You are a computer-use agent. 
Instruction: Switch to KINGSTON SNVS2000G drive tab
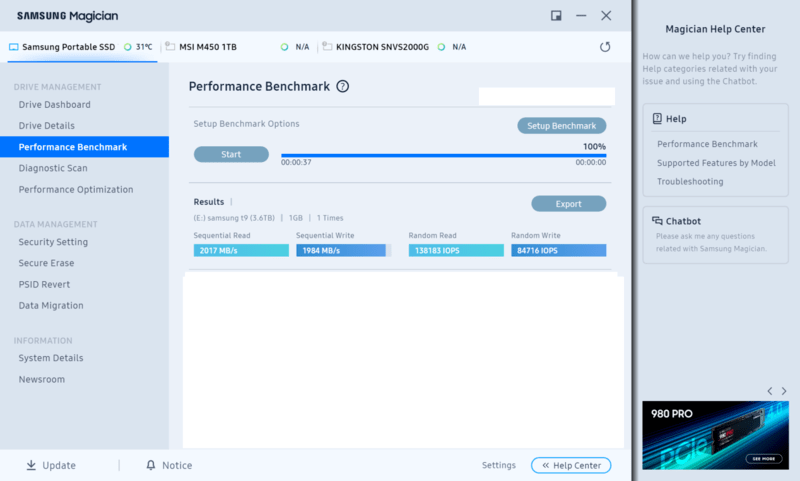click(x=382, y=47)
